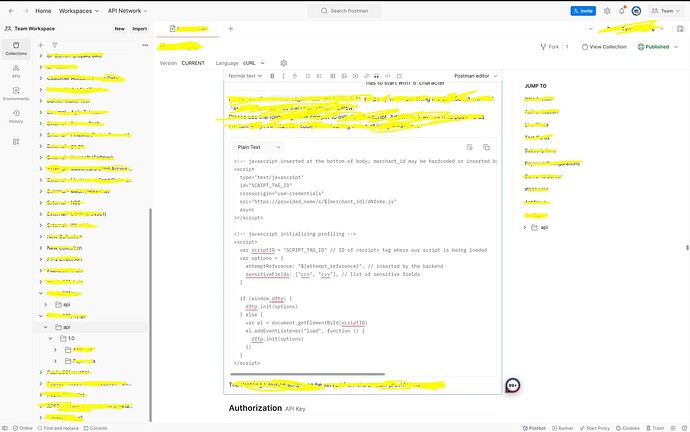The height and width of the screenshot is (432, 690).
Task: Click Start Proxy in status bar
Action: pos(595,428)
